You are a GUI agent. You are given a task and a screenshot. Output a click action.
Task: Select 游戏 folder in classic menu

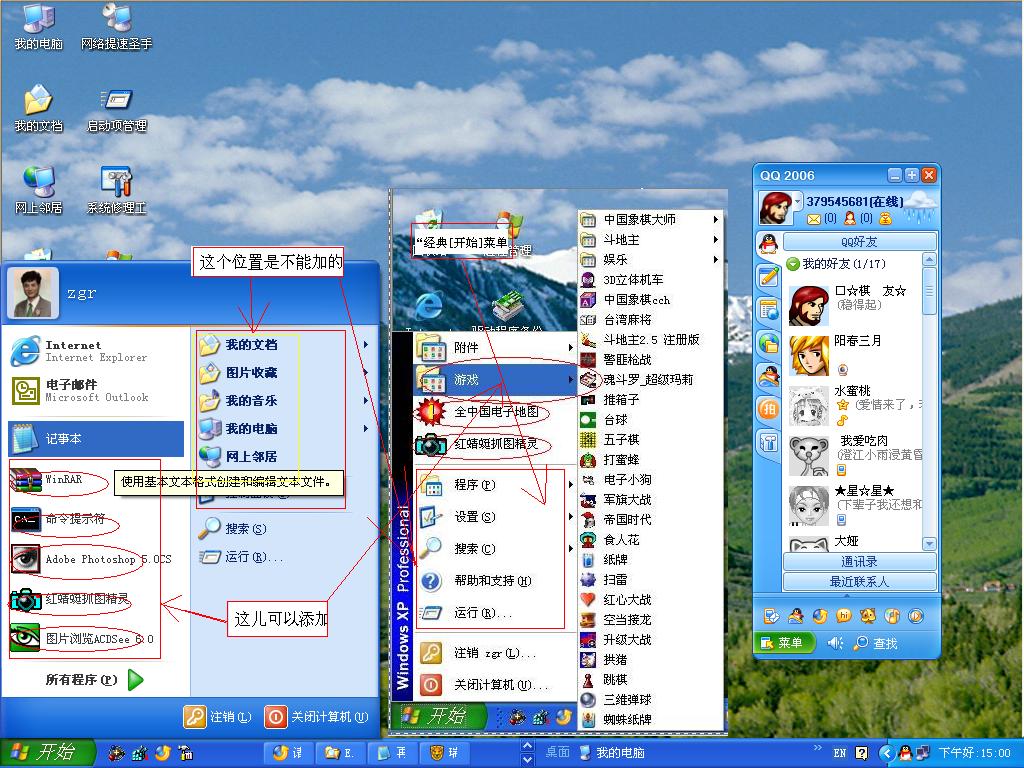(x=495, y=379)
